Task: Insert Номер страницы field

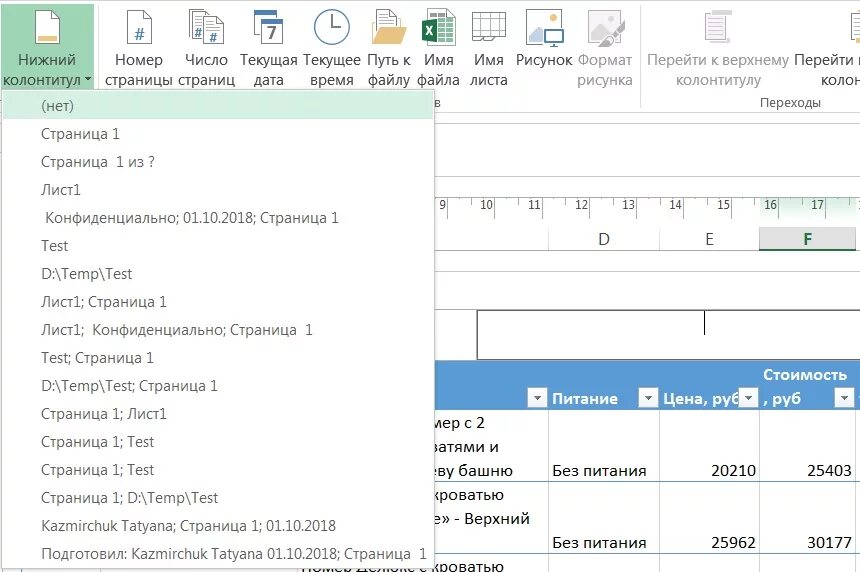Action: pyautogui.click(x=139, y=47)
